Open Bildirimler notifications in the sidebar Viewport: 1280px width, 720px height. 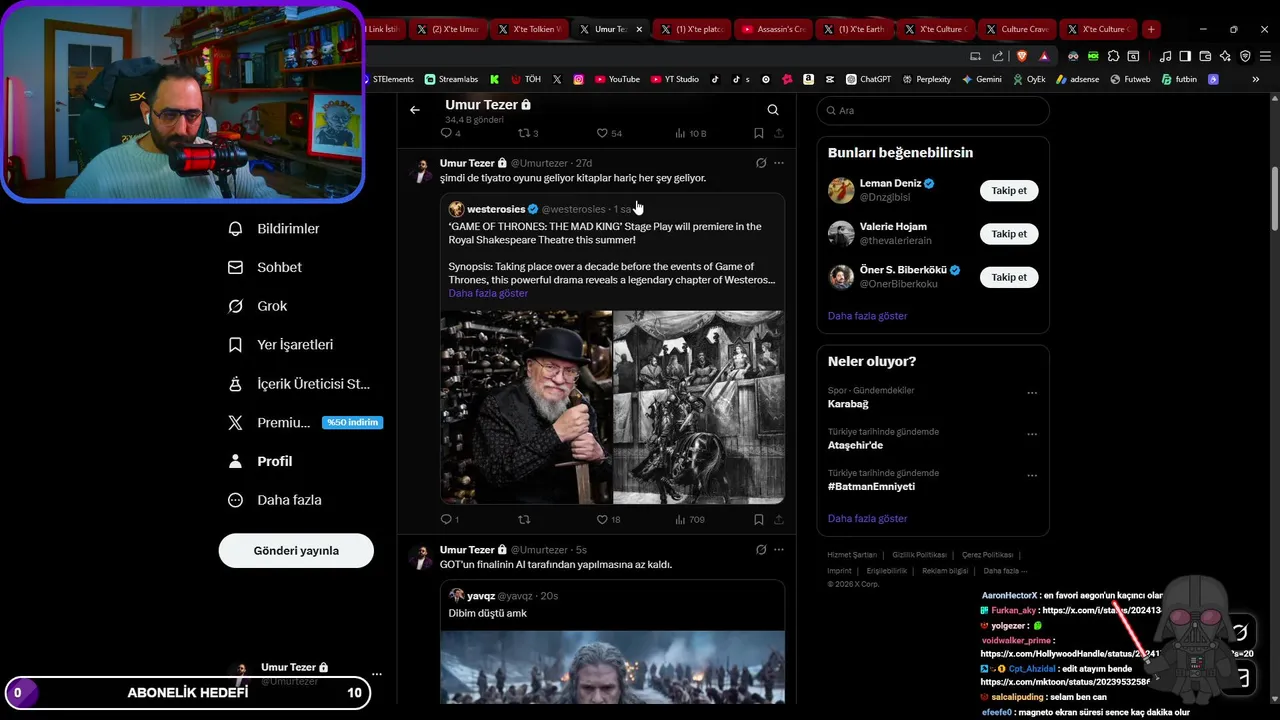274,229
